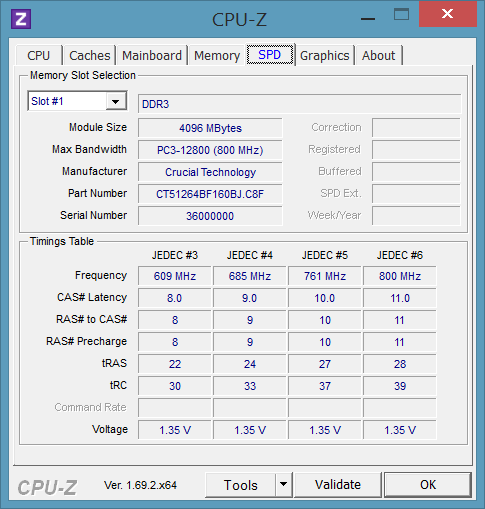The width and height of the screenshot is (485, 509).
Task: Click tRAS value 28
Action: 400,364
